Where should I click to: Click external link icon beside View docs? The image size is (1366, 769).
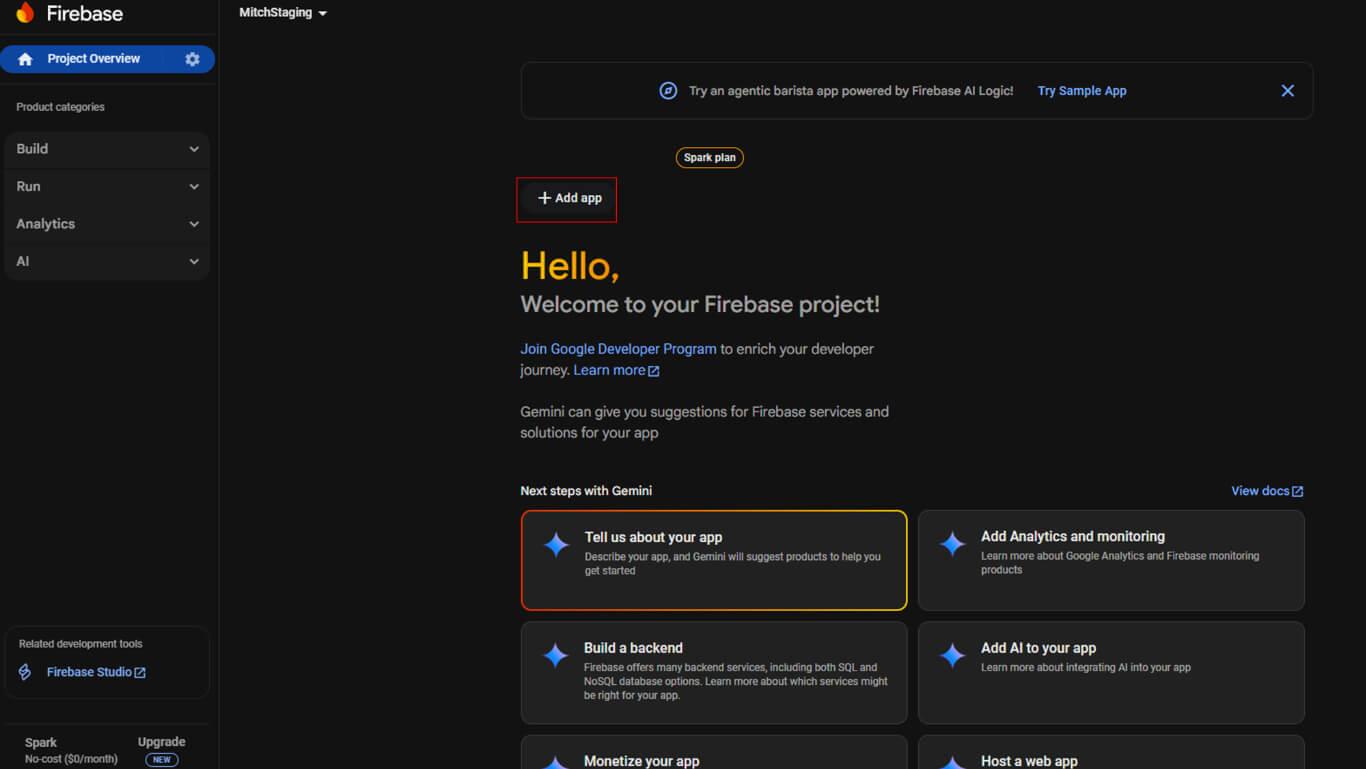pos(1297,491)
